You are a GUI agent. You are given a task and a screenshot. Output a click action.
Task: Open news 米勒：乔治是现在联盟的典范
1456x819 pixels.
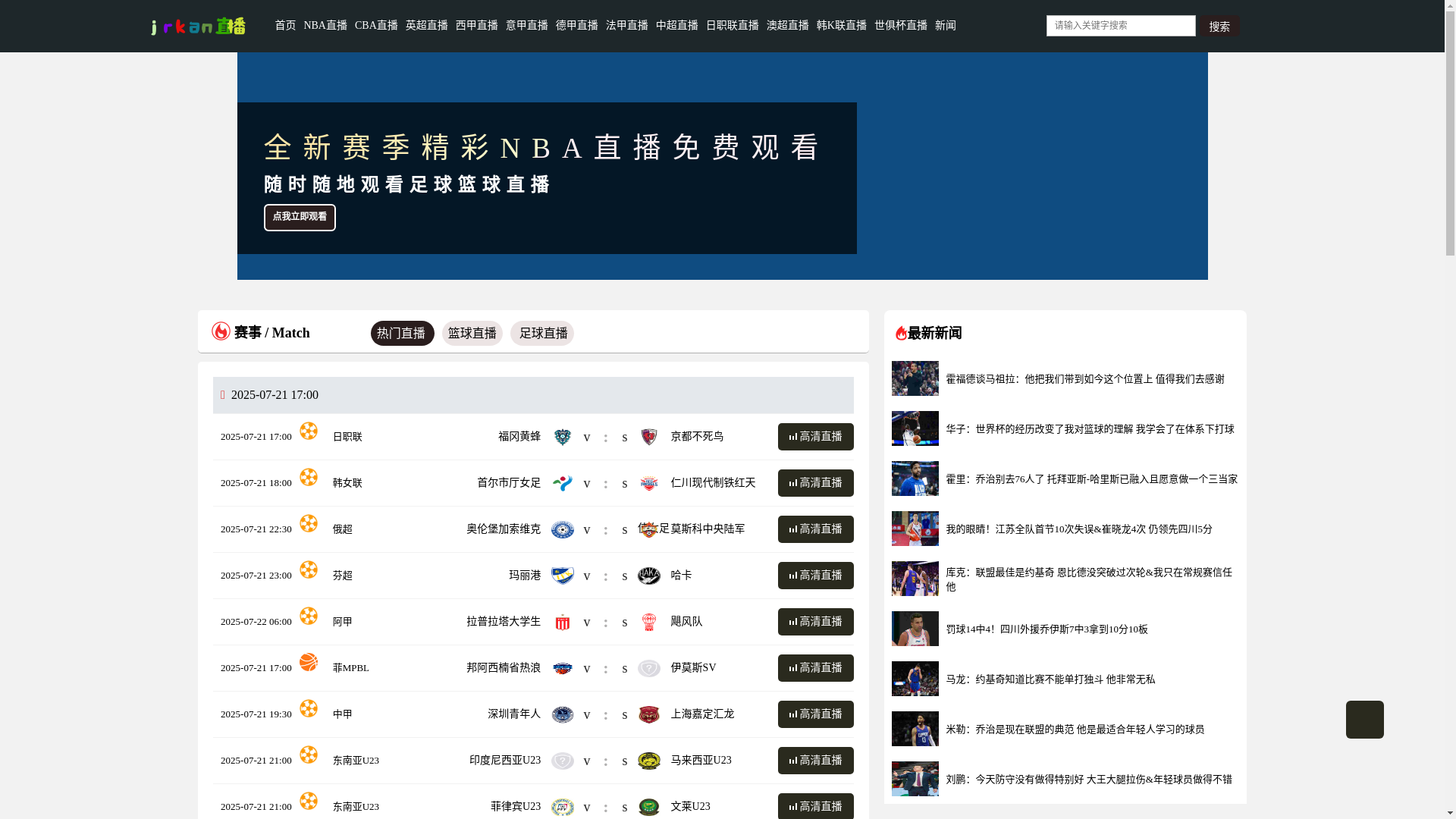click(1075, 730)
